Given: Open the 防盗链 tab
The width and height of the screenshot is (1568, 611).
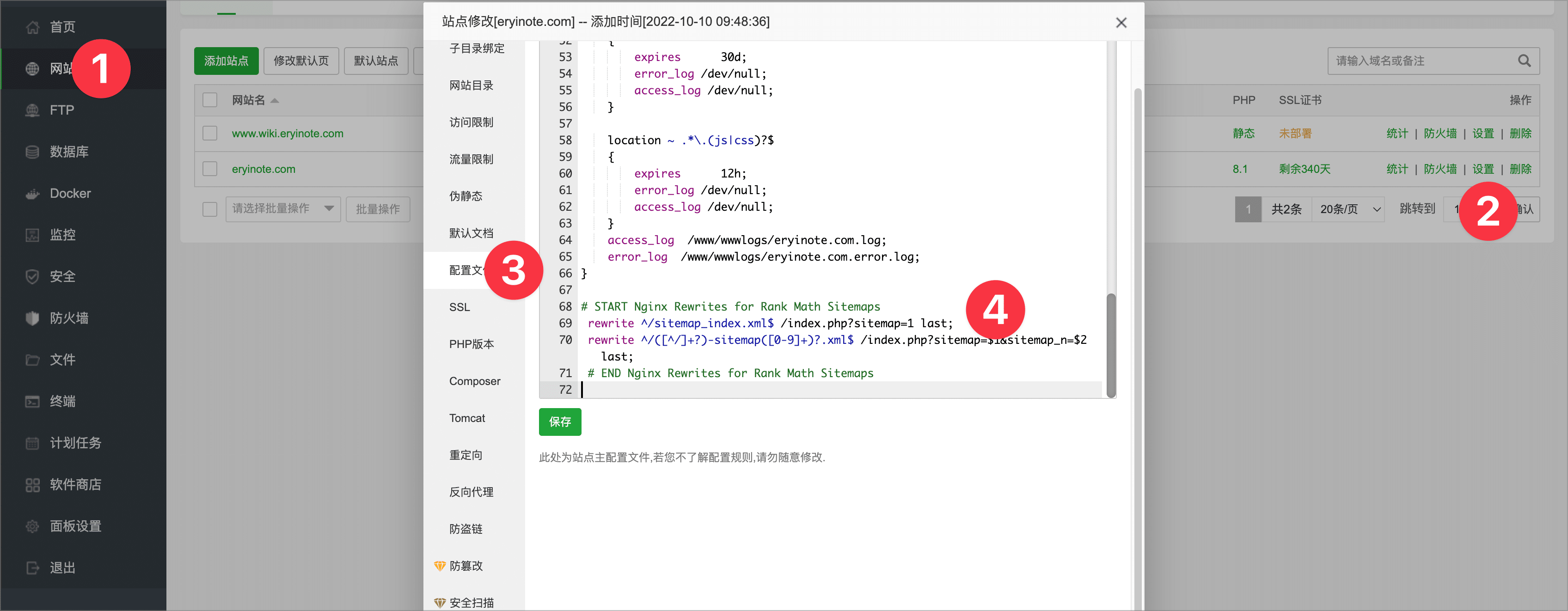Looking at the screenshot, I should coord(465,529).
